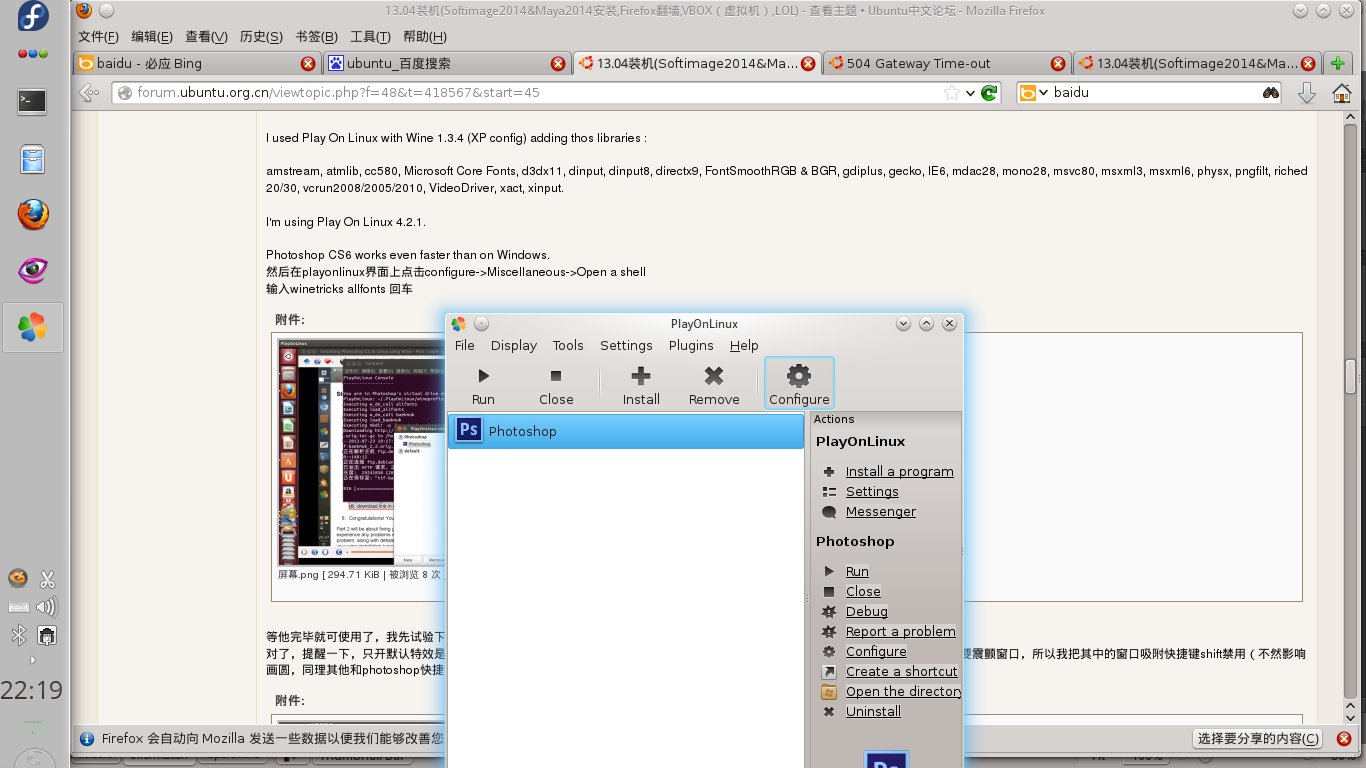This screenshot has height=768, width=1366.
Task: Switch to the '504 Gateway Time-out' tab
Action: (946, 63)
